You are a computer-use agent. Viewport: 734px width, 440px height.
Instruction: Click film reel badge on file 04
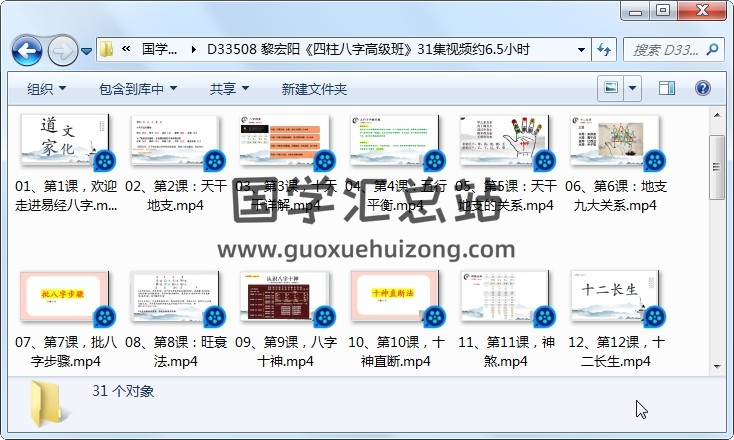pyautogui.click(x=435, y=161)
